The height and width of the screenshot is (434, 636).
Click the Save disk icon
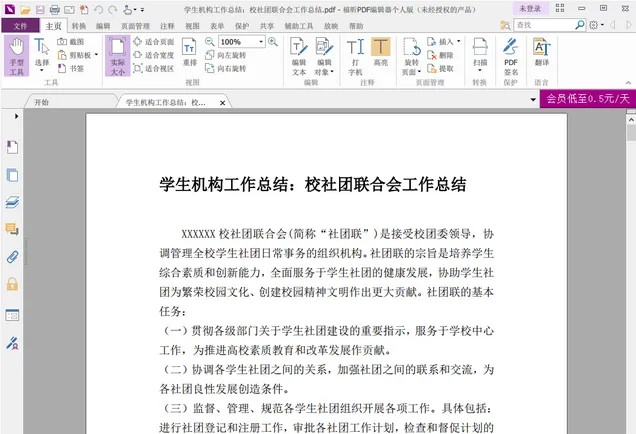pos(40,9)
